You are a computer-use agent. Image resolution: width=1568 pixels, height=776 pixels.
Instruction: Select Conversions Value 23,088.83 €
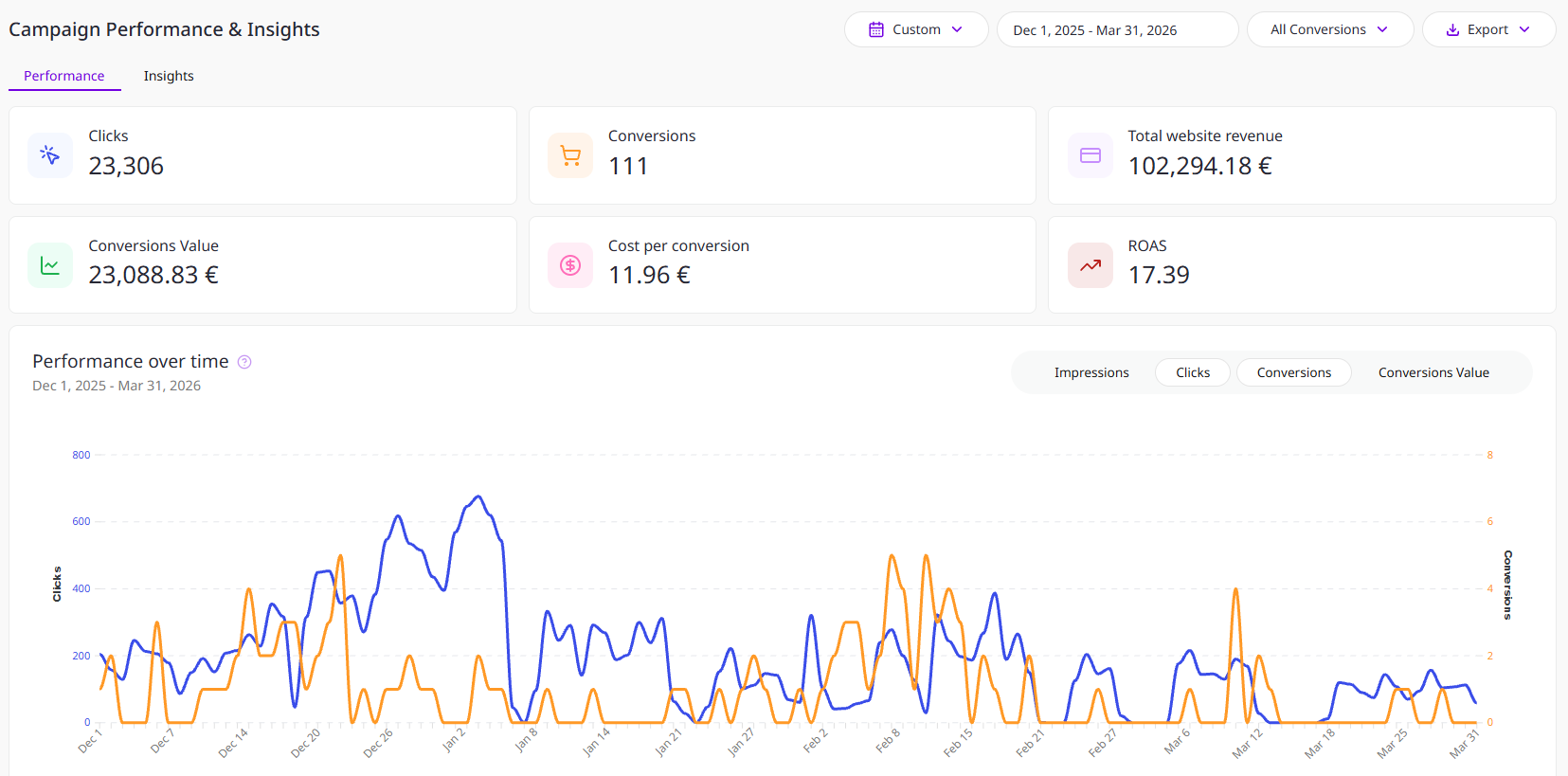coord(153,275)
